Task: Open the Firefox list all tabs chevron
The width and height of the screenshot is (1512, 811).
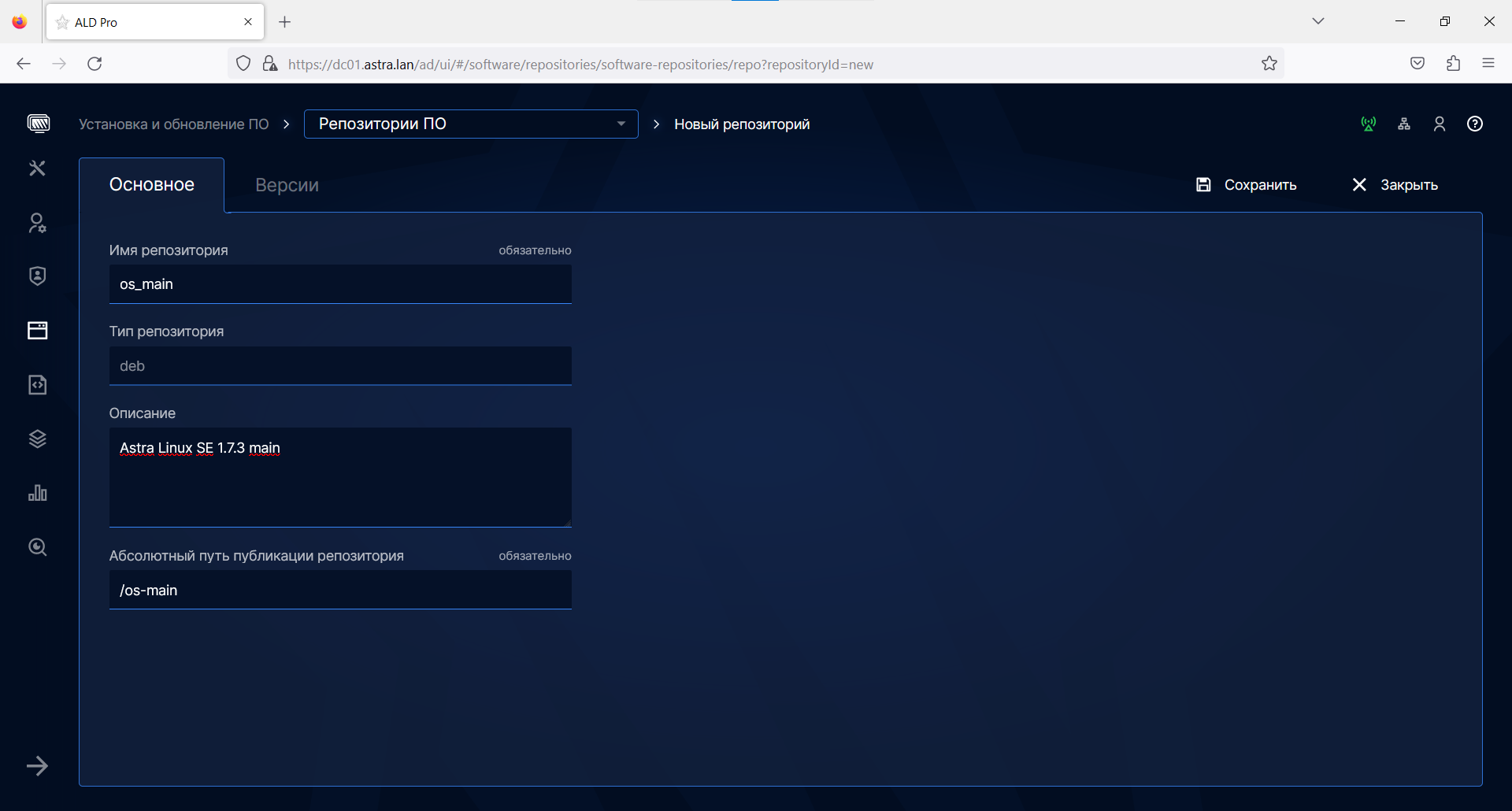Action: [1318, 21]
